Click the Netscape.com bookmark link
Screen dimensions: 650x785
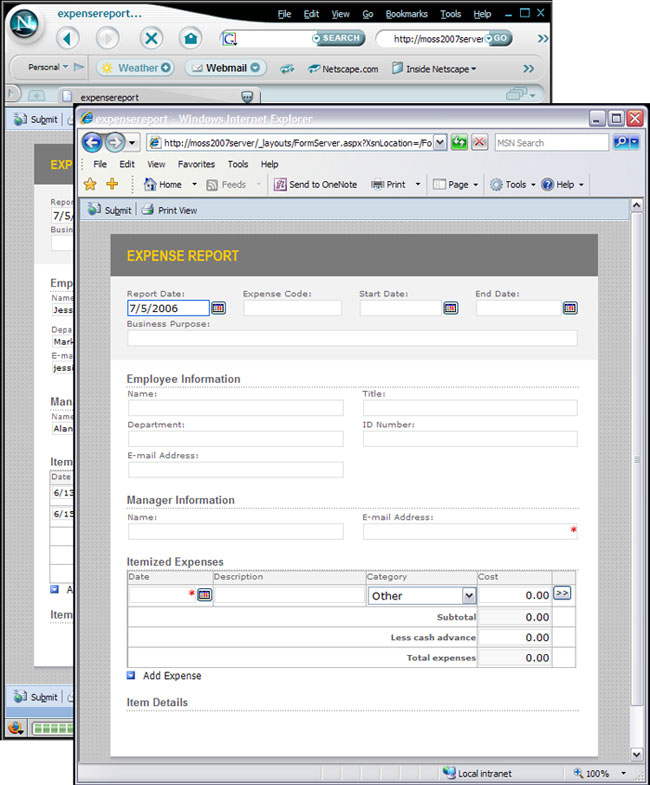coord(344,69)
